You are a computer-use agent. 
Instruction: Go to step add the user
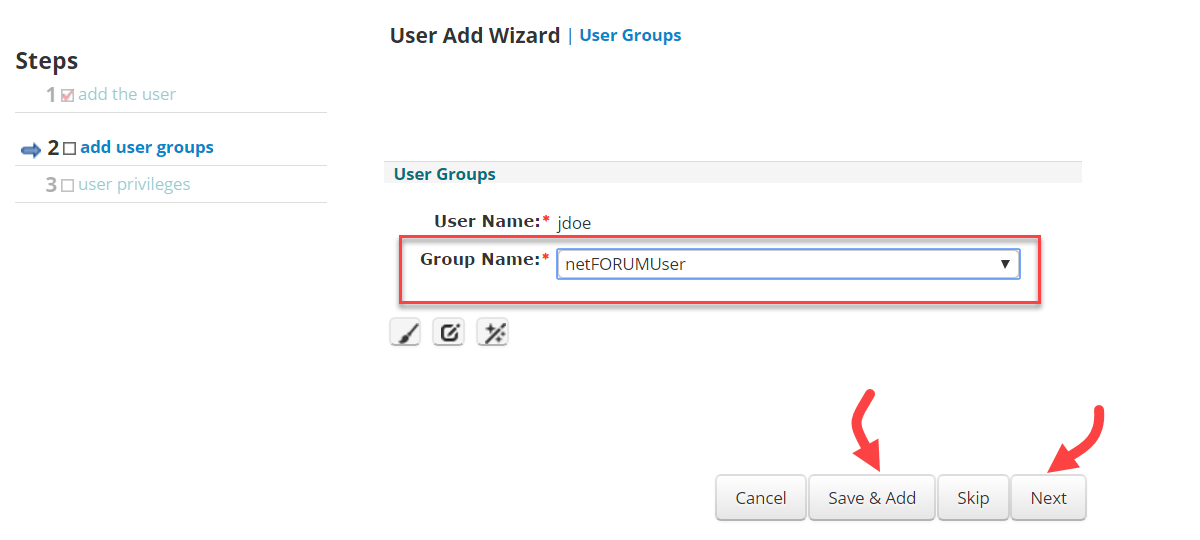click(x=127, y=94)
